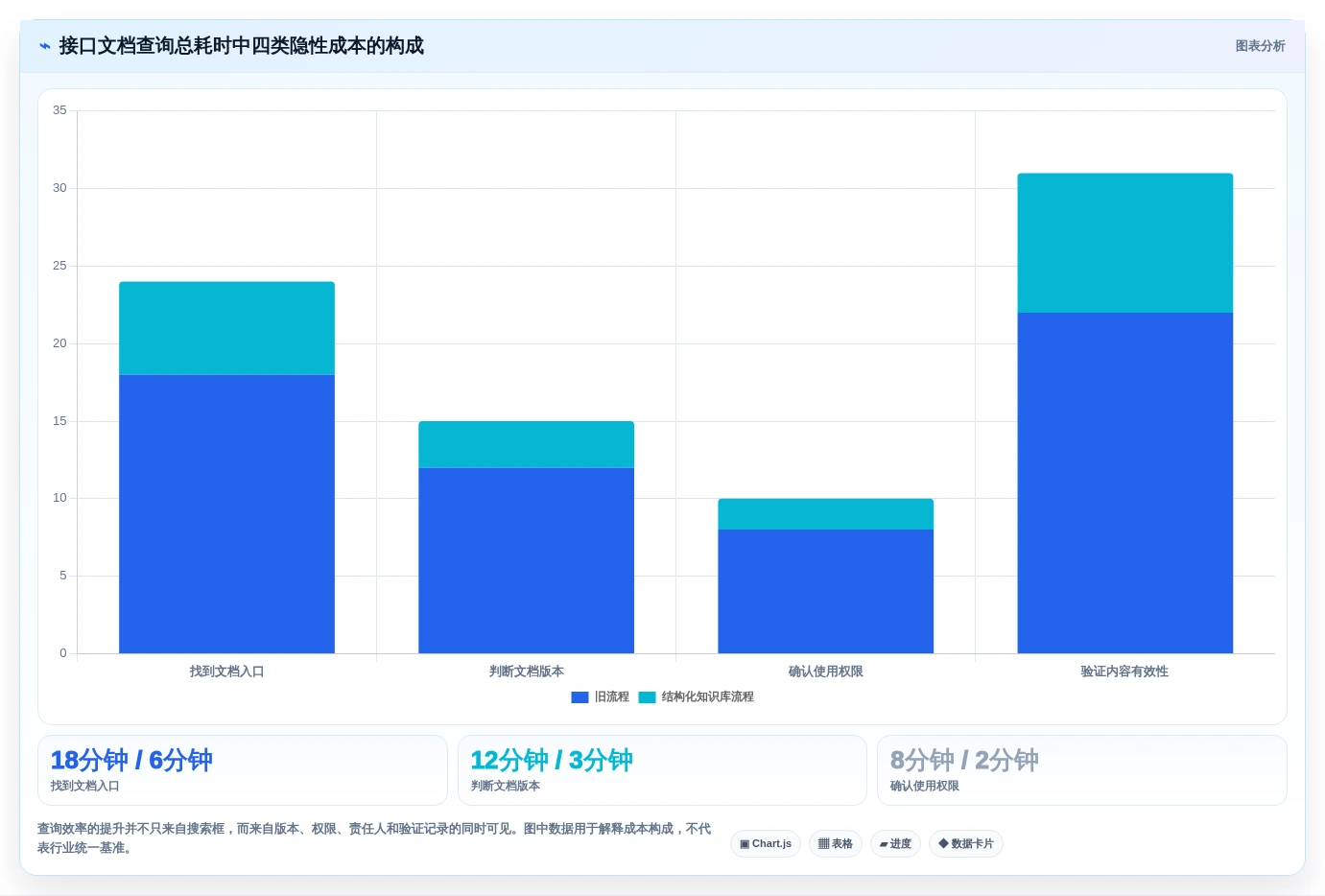Click the teal bar segment for 验证内容有效性

[x=1124, y=243]
